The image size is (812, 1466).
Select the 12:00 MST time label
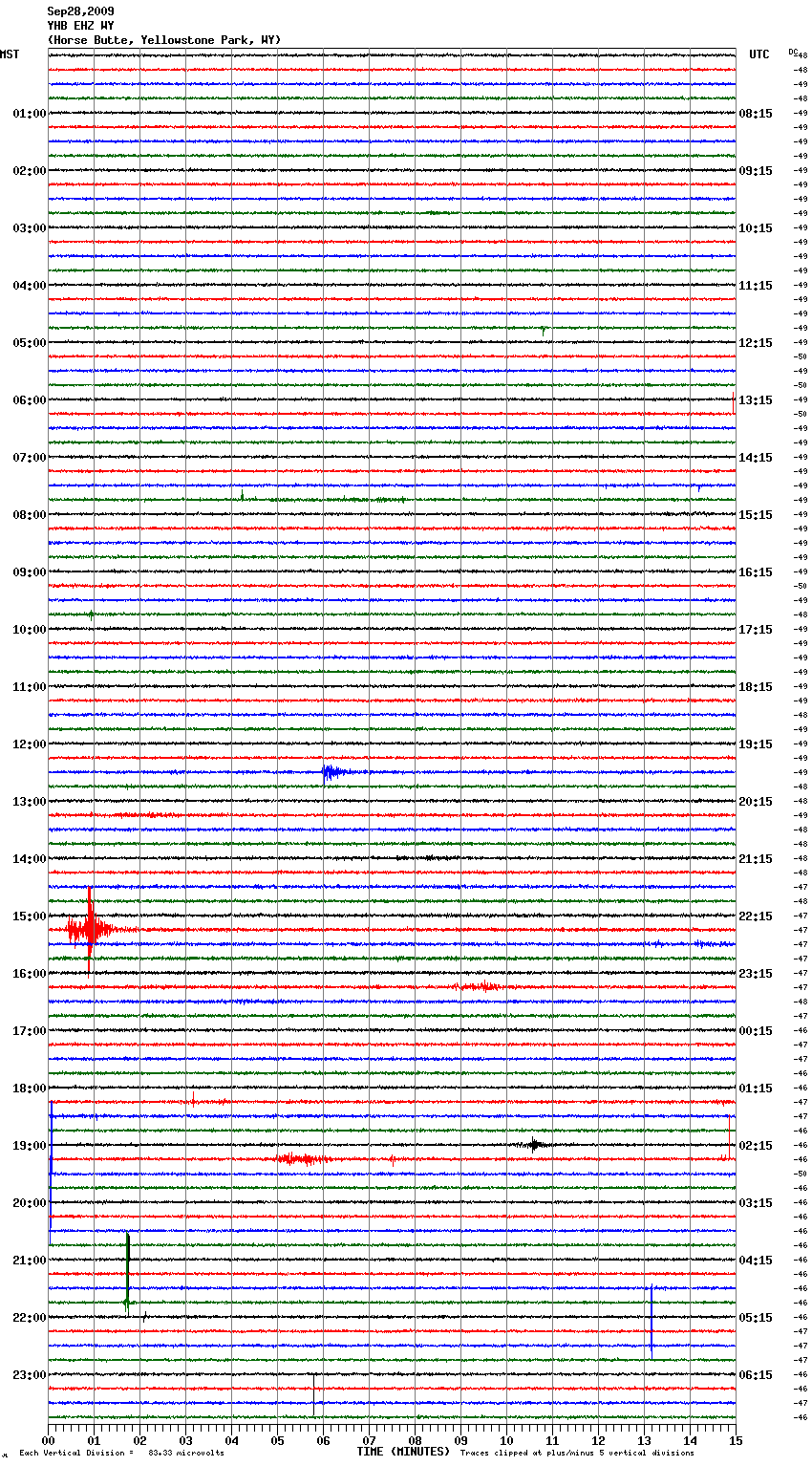pyautogui.click(x=30, y=744)
